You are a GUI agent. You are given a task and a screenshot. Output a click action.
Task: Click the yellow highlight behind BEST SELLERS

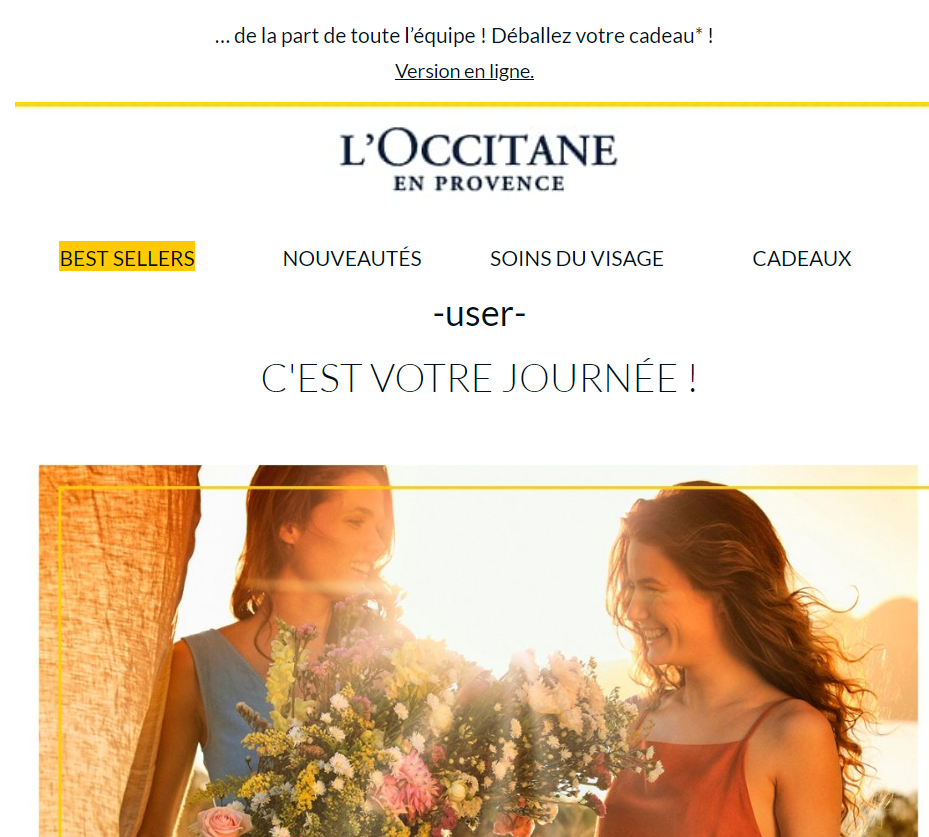coord(127,256)
